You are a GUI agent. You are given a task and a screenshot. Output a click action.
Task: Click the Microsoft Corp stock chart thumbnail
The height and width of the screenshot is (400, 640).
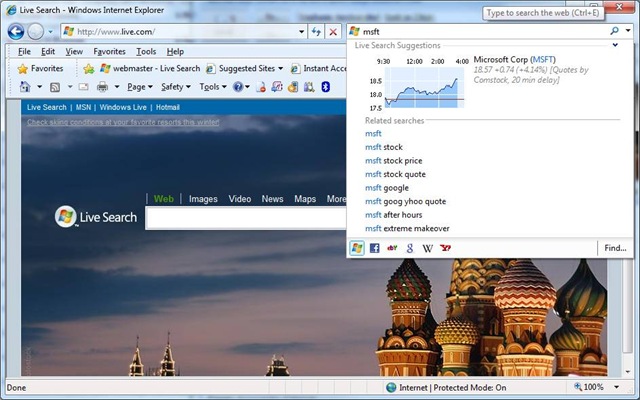point(419,85)
